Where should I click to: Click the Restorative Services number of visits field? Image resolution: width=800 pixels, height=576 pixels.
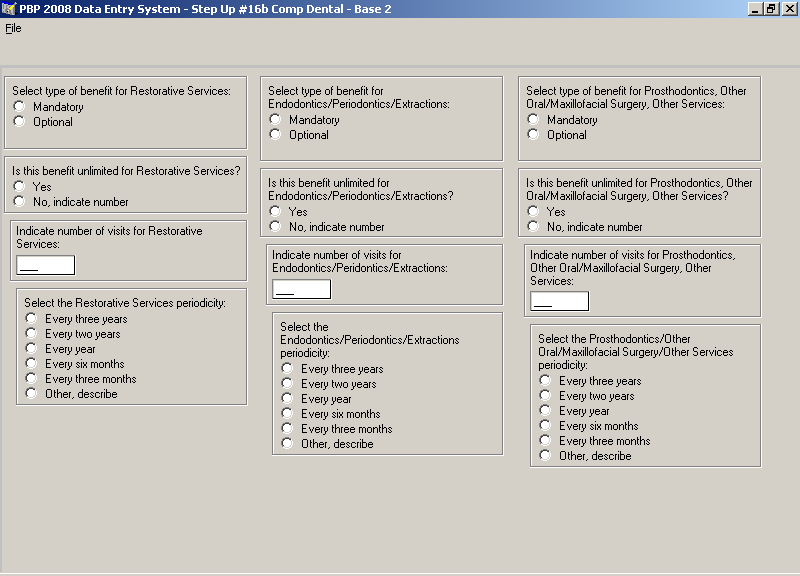click(x=45, y=265)
